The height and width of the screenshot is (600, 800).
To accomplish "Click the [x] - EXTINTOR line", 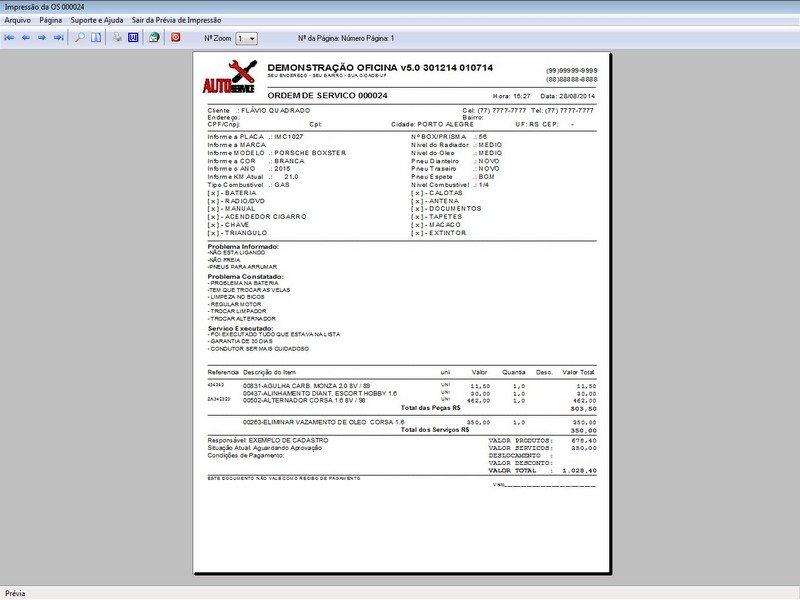I will (x=439, y=233).
